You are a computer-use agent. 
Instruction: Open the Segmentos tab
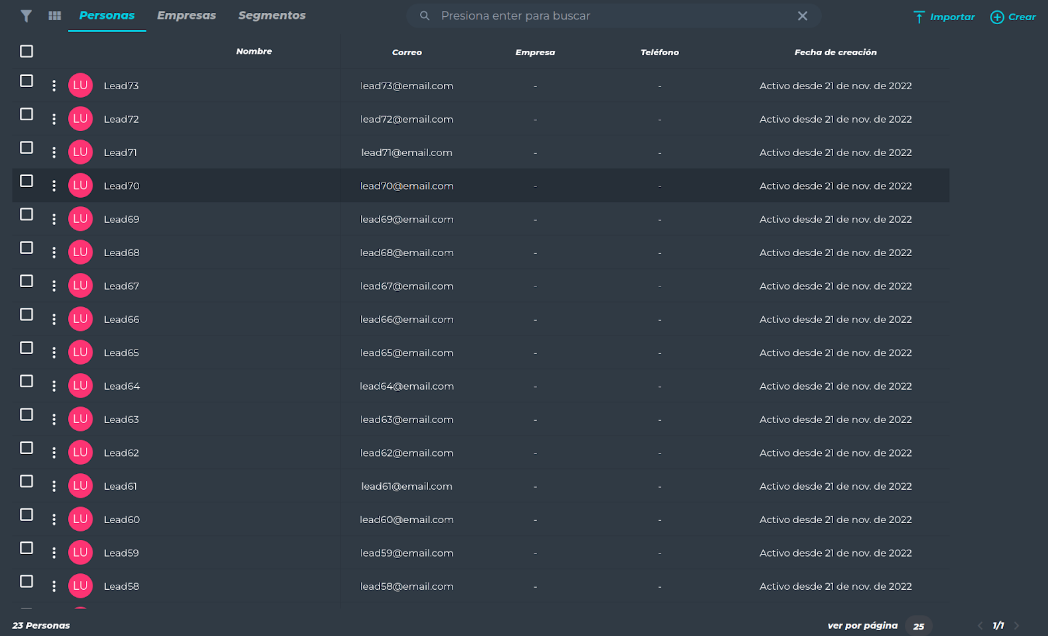tap(272, 16)
